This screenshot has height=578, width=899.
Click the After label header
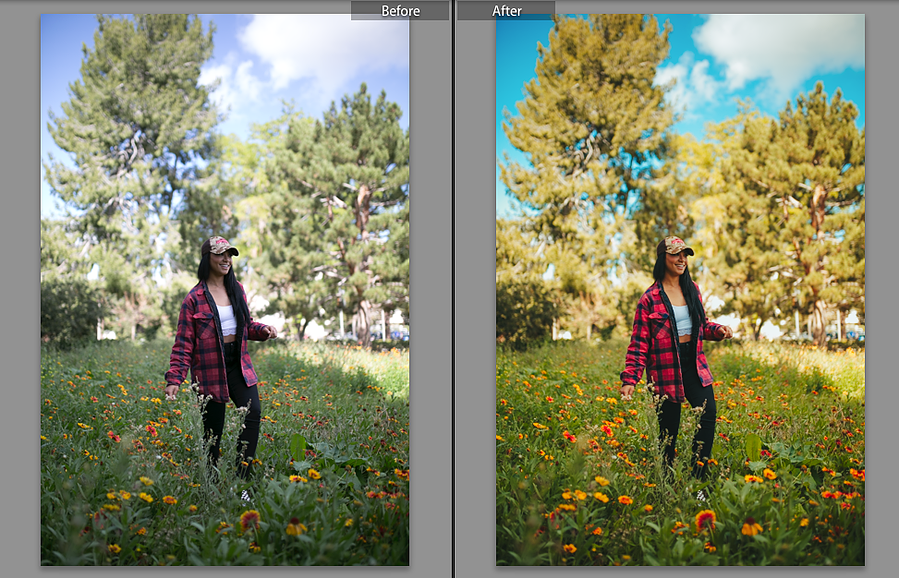[x=506, y=10]
